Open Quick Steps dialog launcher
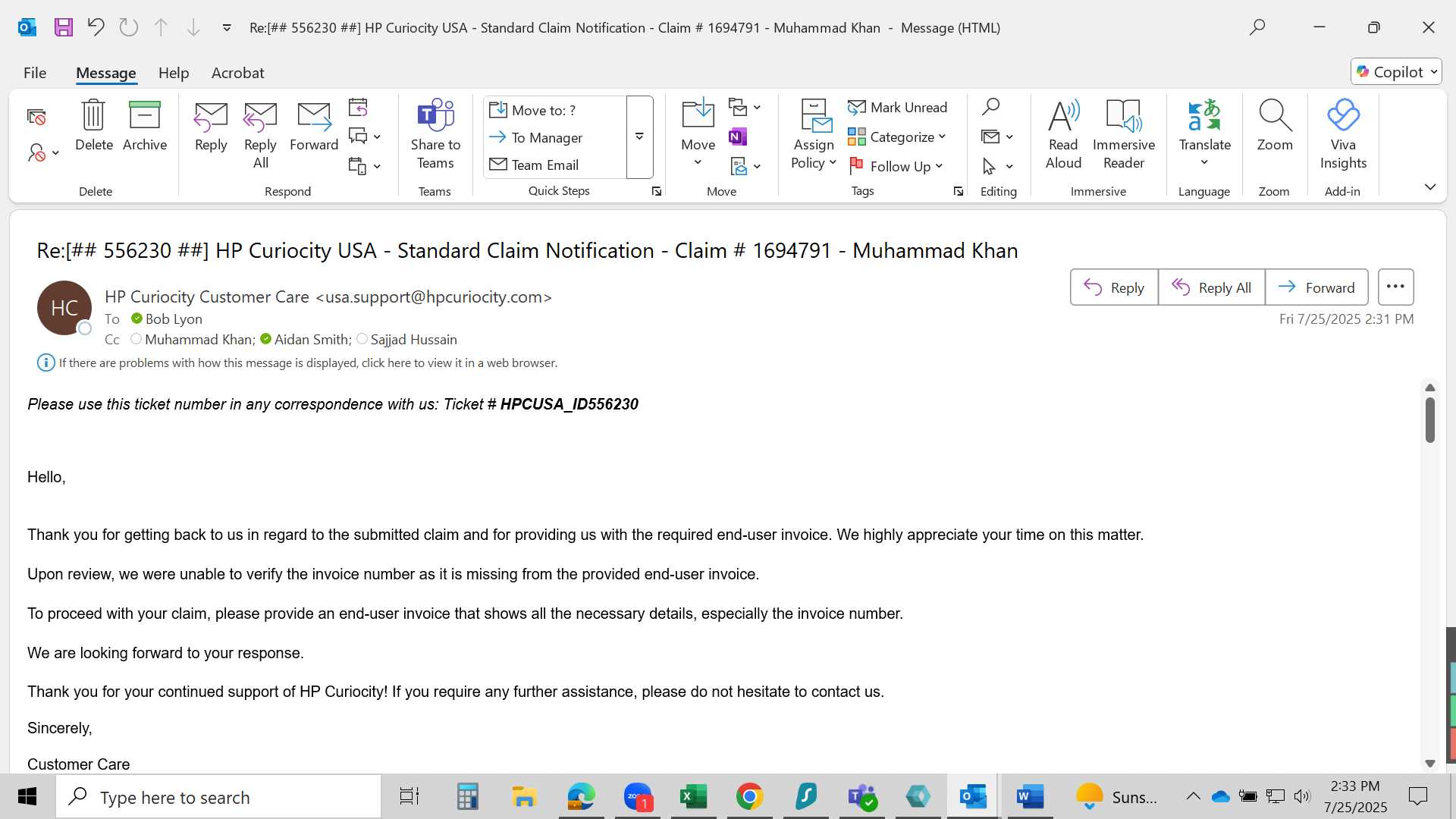 [657, 191]
